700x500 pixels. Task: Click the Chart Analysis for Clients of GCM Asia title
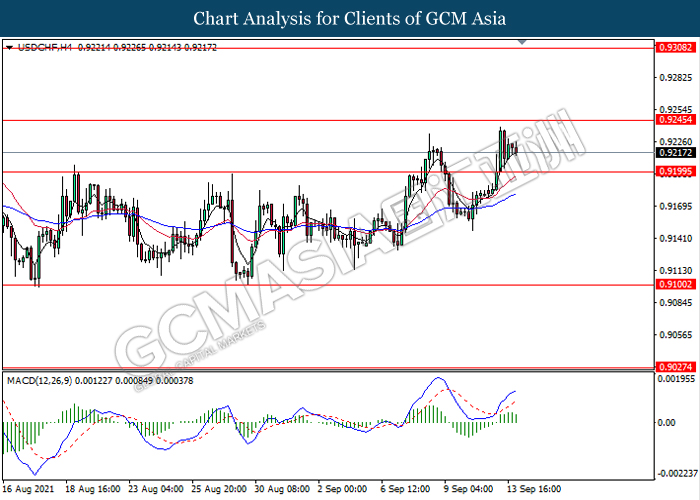click(350, 18)
